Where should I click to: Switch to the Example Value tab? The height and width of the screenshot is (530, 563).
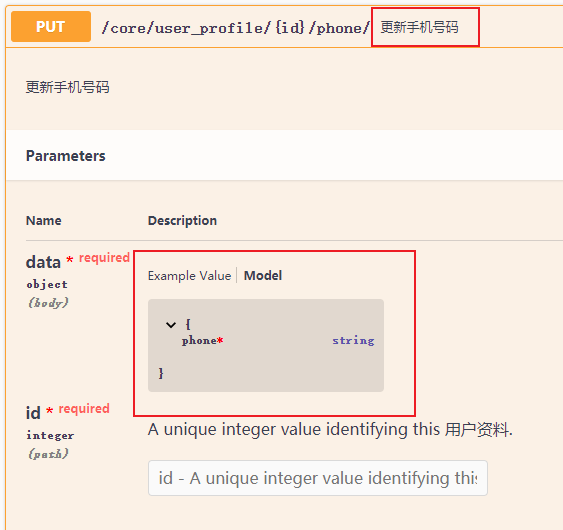(190, 276)
